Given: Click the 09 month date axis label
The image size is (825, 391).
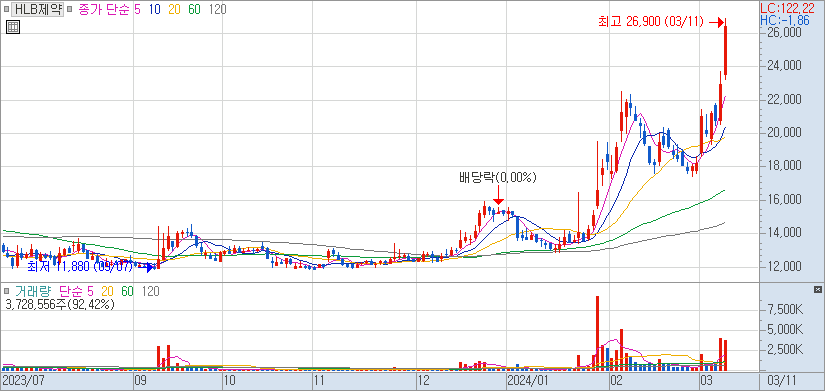Looking at the screenshot, I should tap(141, 380).
